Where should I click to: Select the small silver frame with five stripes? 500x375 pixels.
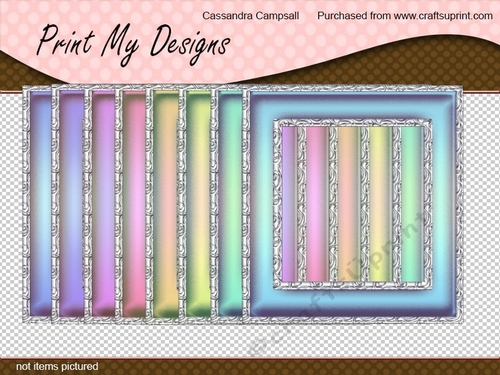pos(352,204)
